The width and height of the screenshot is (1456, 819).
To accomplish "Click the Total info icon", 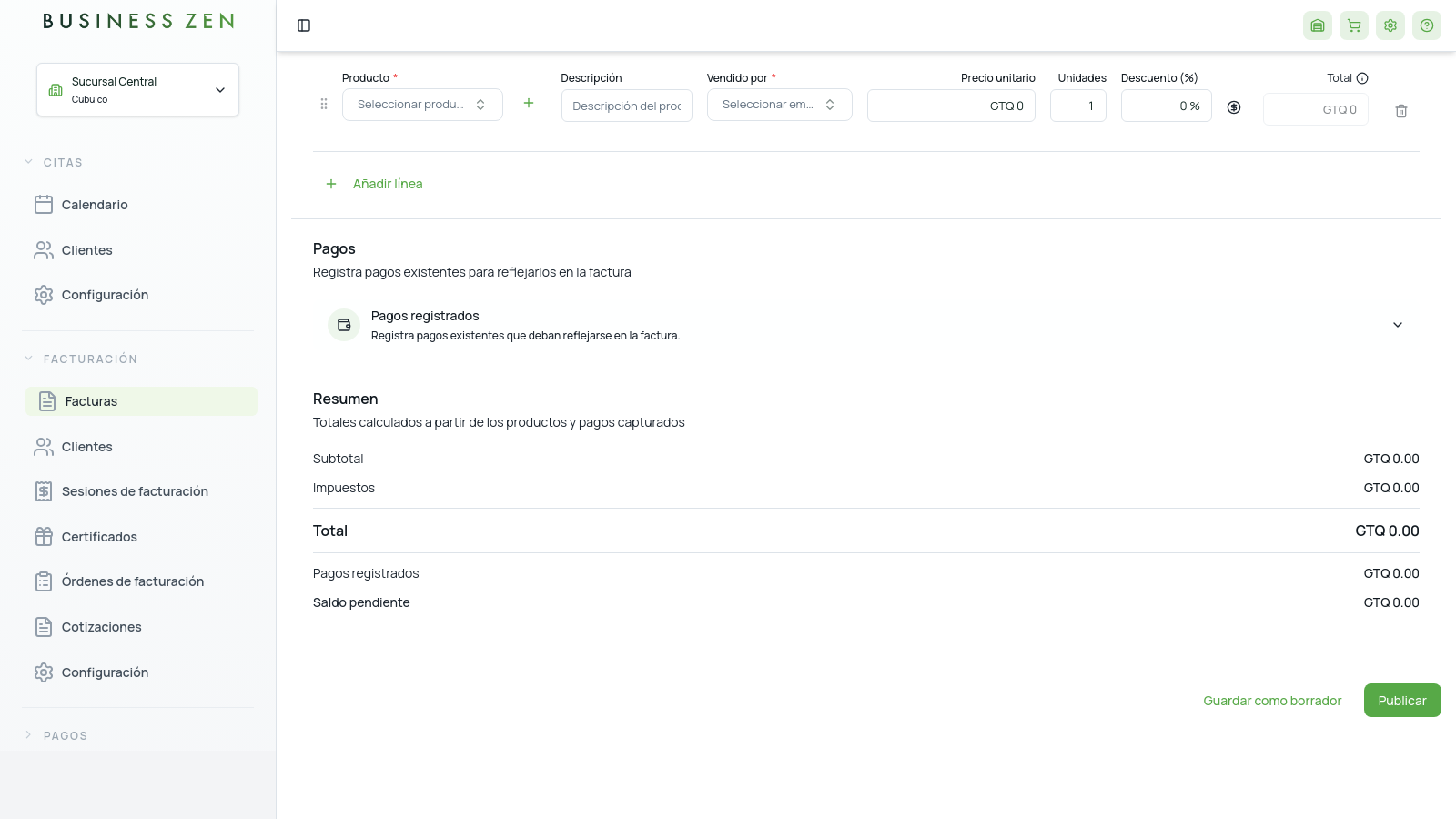I will pyautogui.click(x=1362, y=78).
